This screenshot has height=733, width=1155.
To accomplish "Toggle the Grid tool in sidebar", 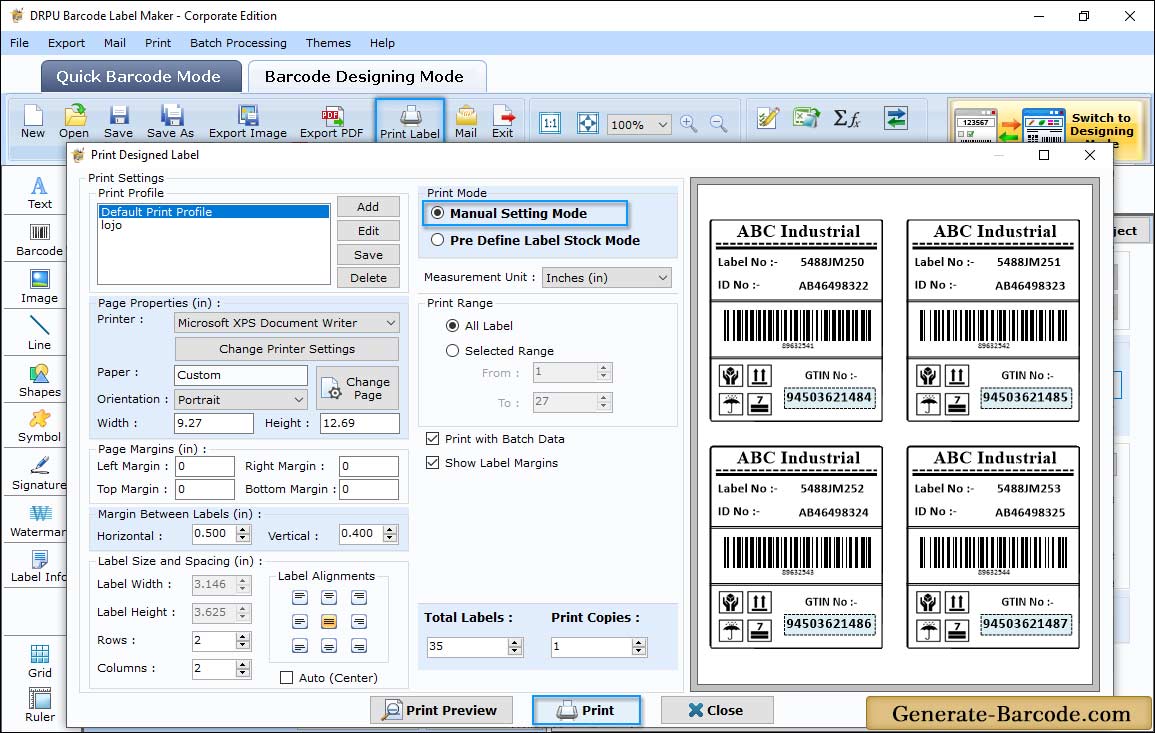I will pos(40,661).
